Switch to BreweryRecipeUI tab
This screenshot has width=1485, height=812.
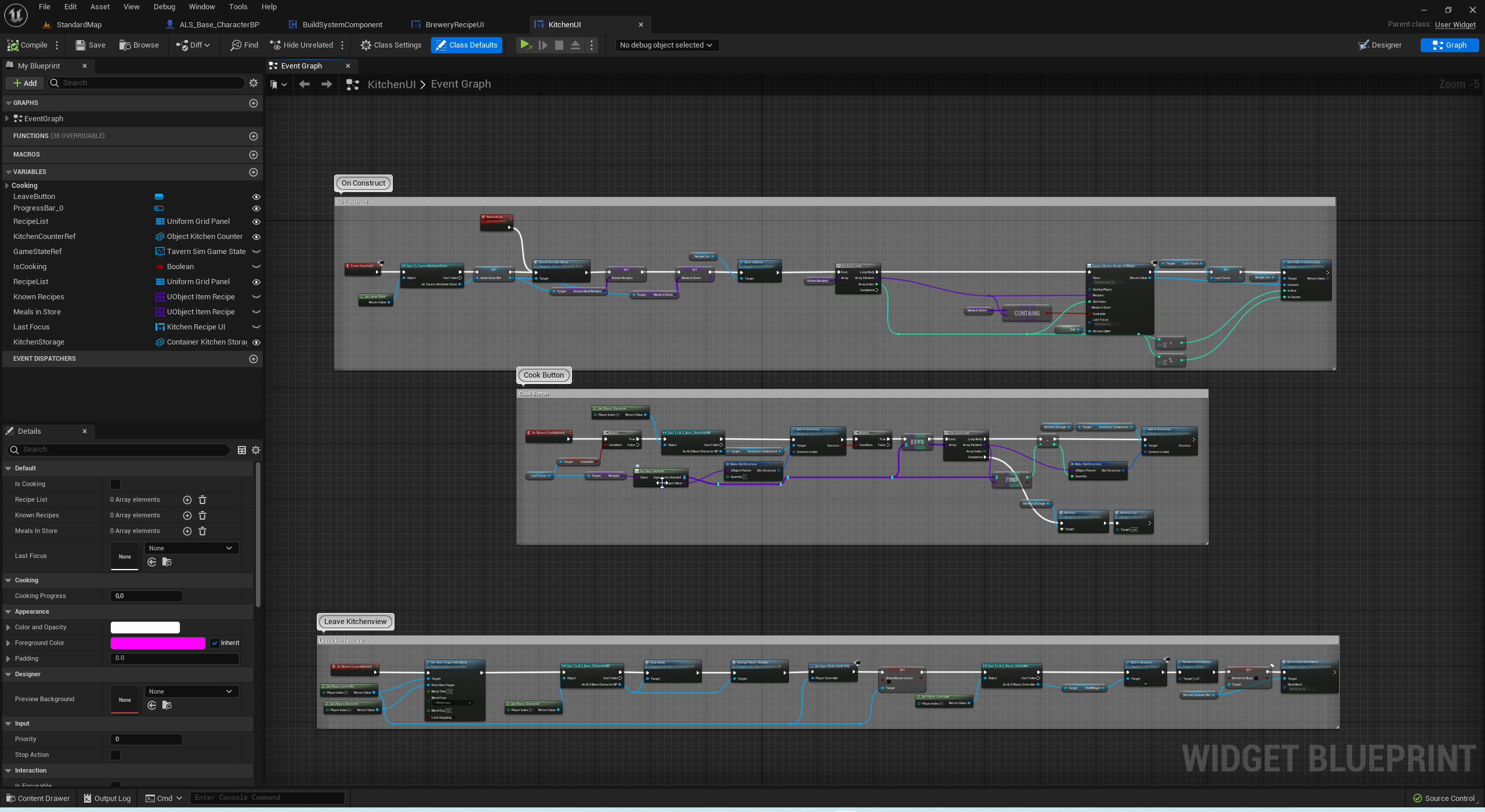point(454,24)
